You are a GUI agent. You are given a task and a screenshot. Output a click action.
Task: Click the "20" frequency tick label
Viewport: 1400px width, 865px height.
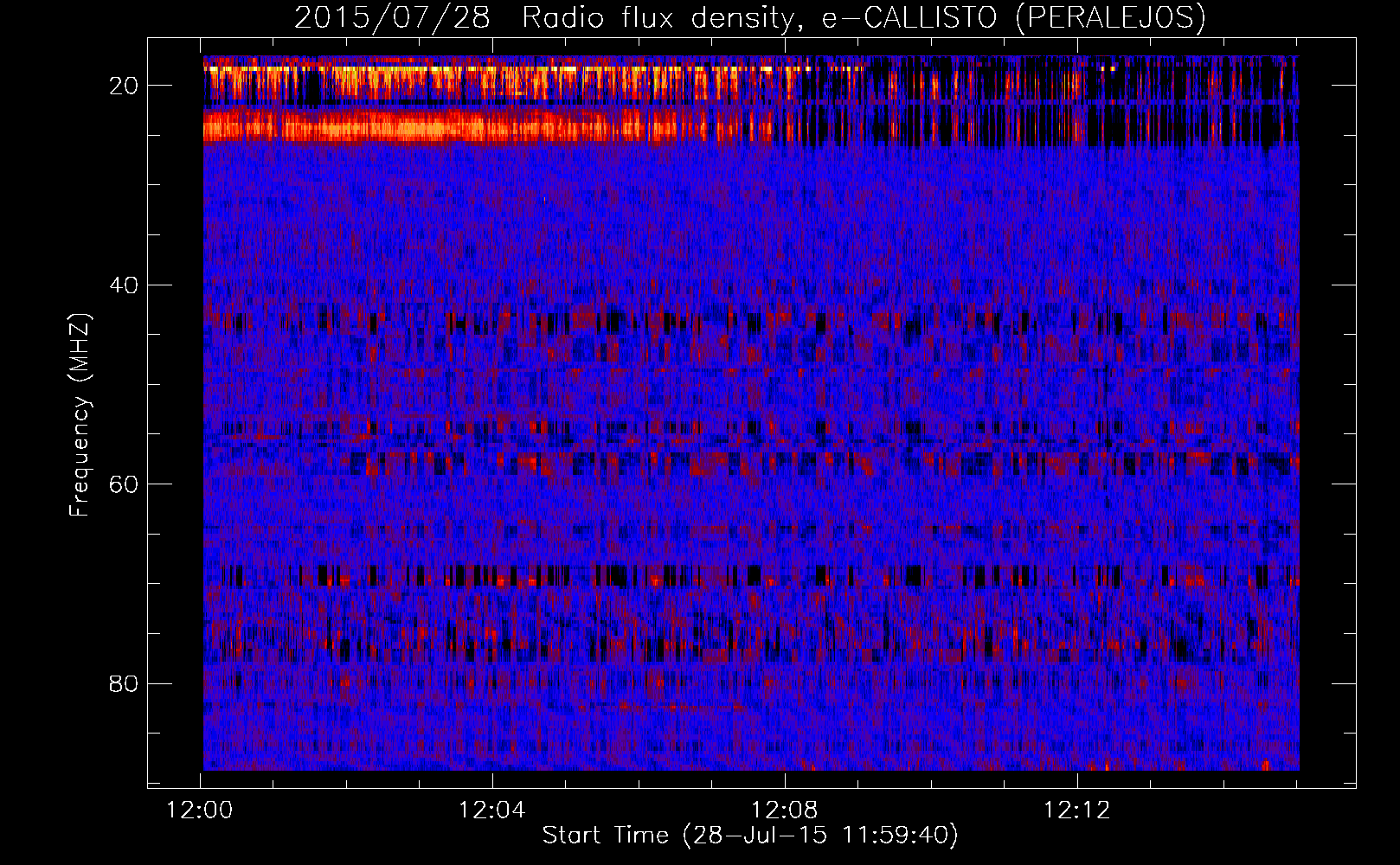[124, 86]
